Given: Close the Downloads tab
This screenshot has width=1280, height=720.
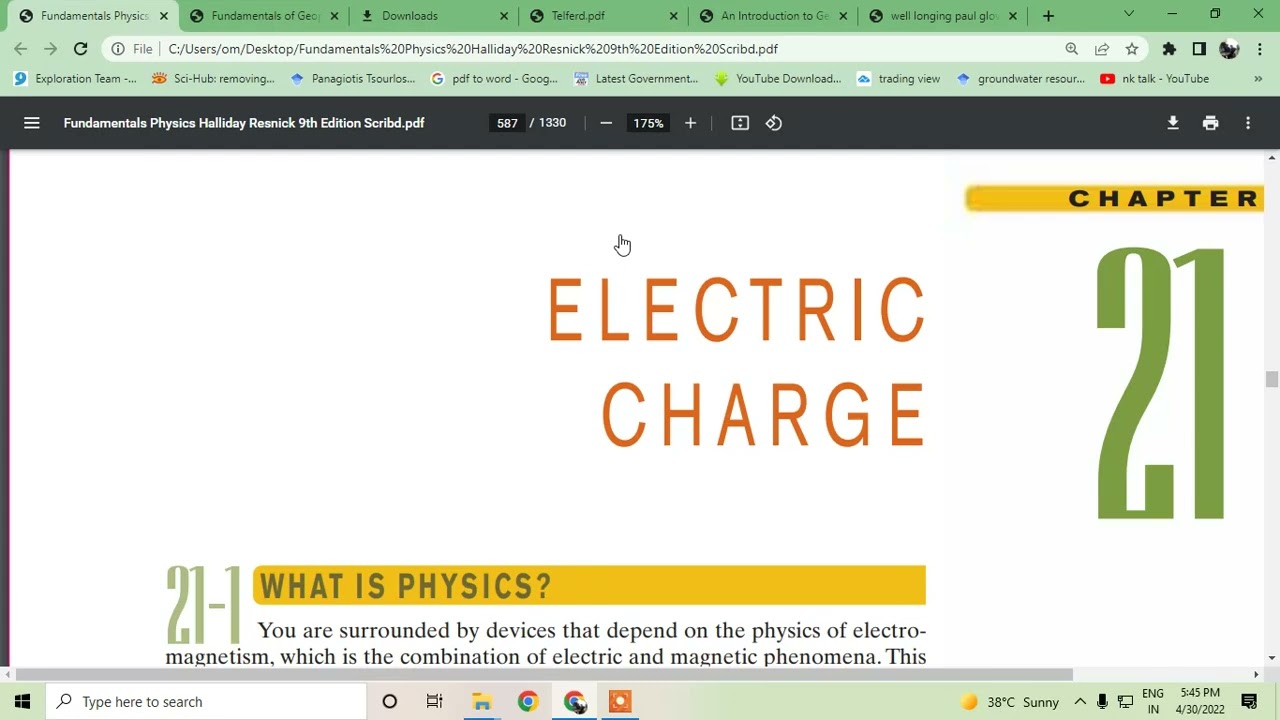Looking at the screenshot, I should coord(504,16).
